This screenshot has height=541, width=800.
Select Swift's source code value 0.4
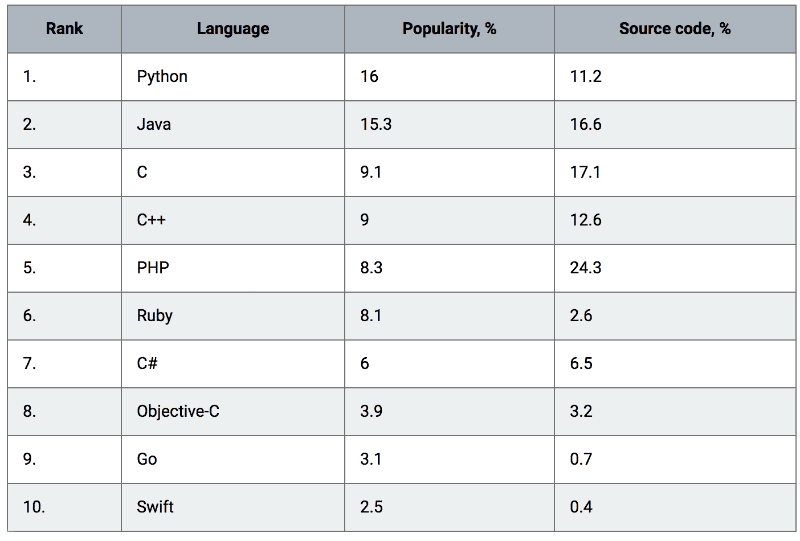[581, 507]
